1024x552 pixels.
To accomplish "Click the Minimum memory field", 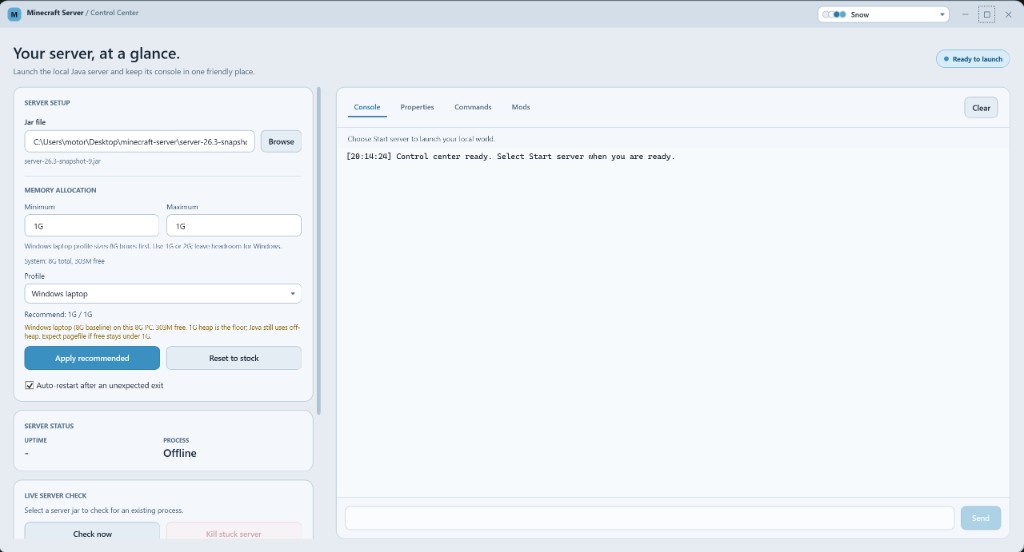I will (x=91, y=225).
